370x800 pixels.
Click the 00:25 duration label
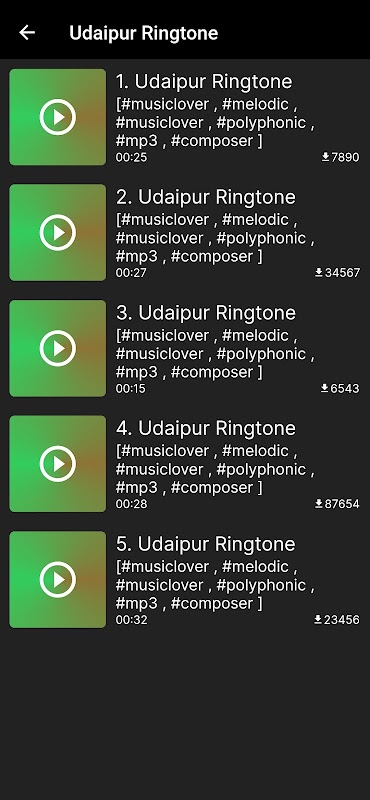131,157
